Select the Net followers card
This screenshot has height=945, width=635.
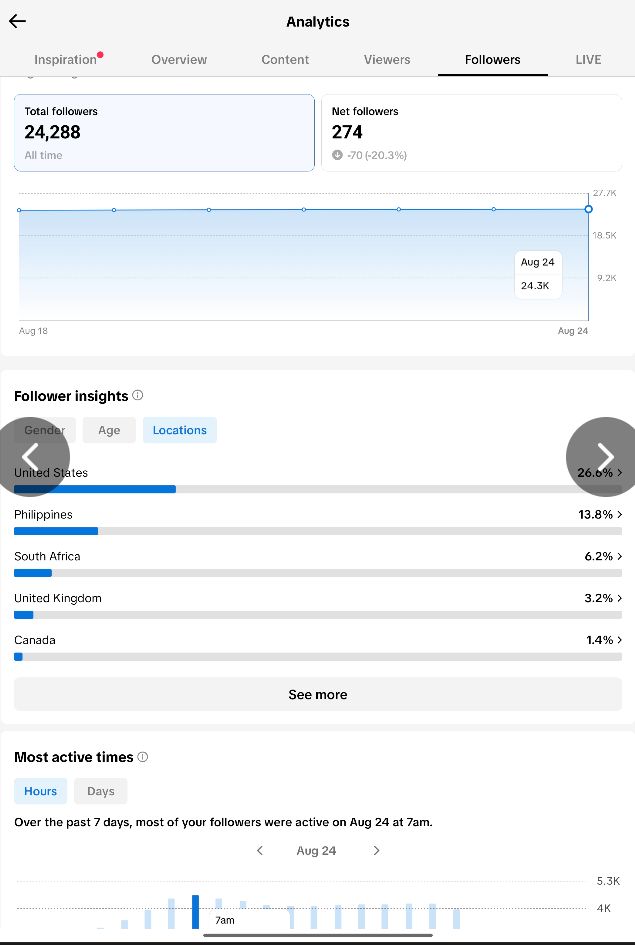point(471,133)
